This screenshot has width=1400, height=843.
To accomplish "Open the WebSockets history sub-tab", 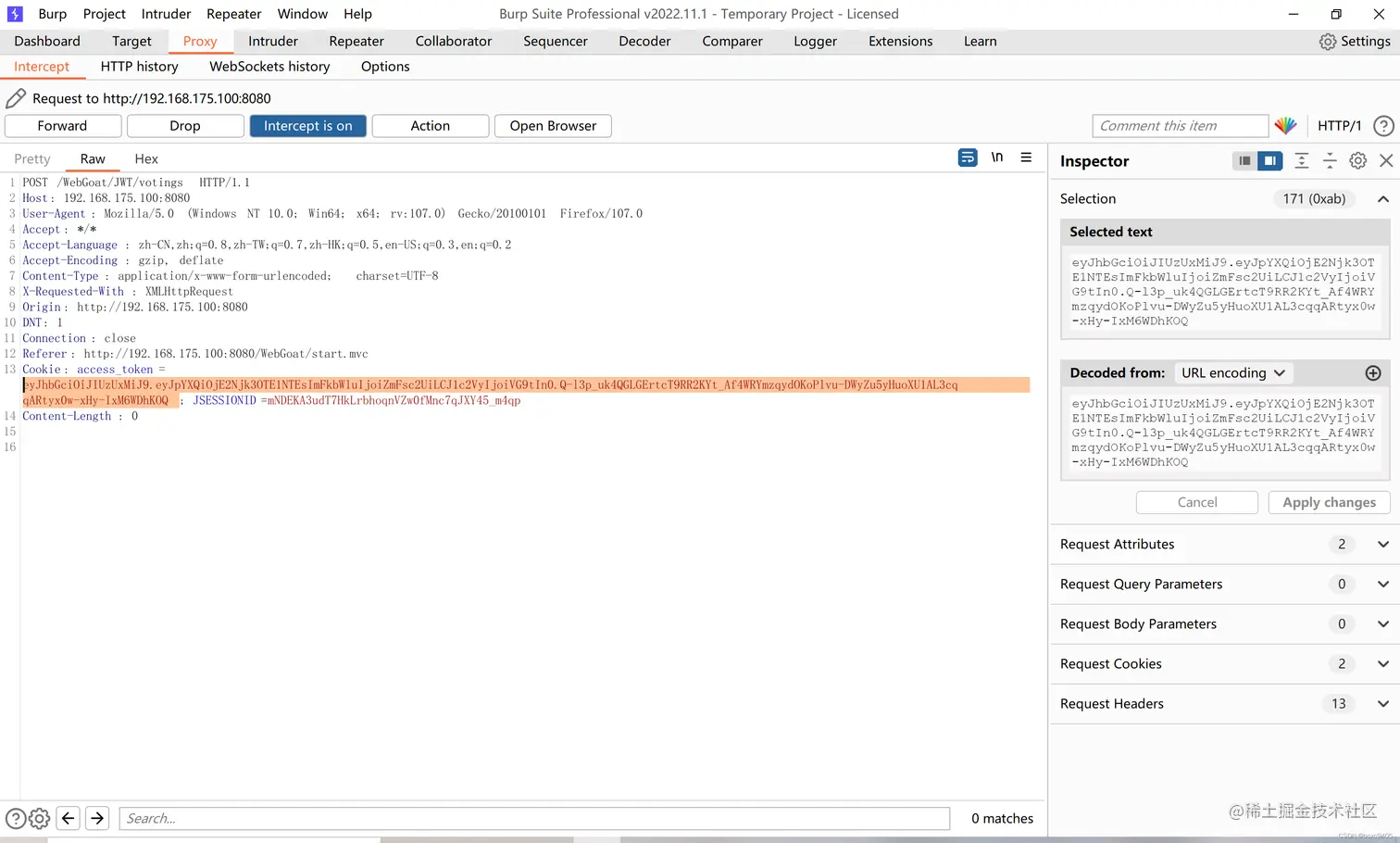I will click(269, 67).
